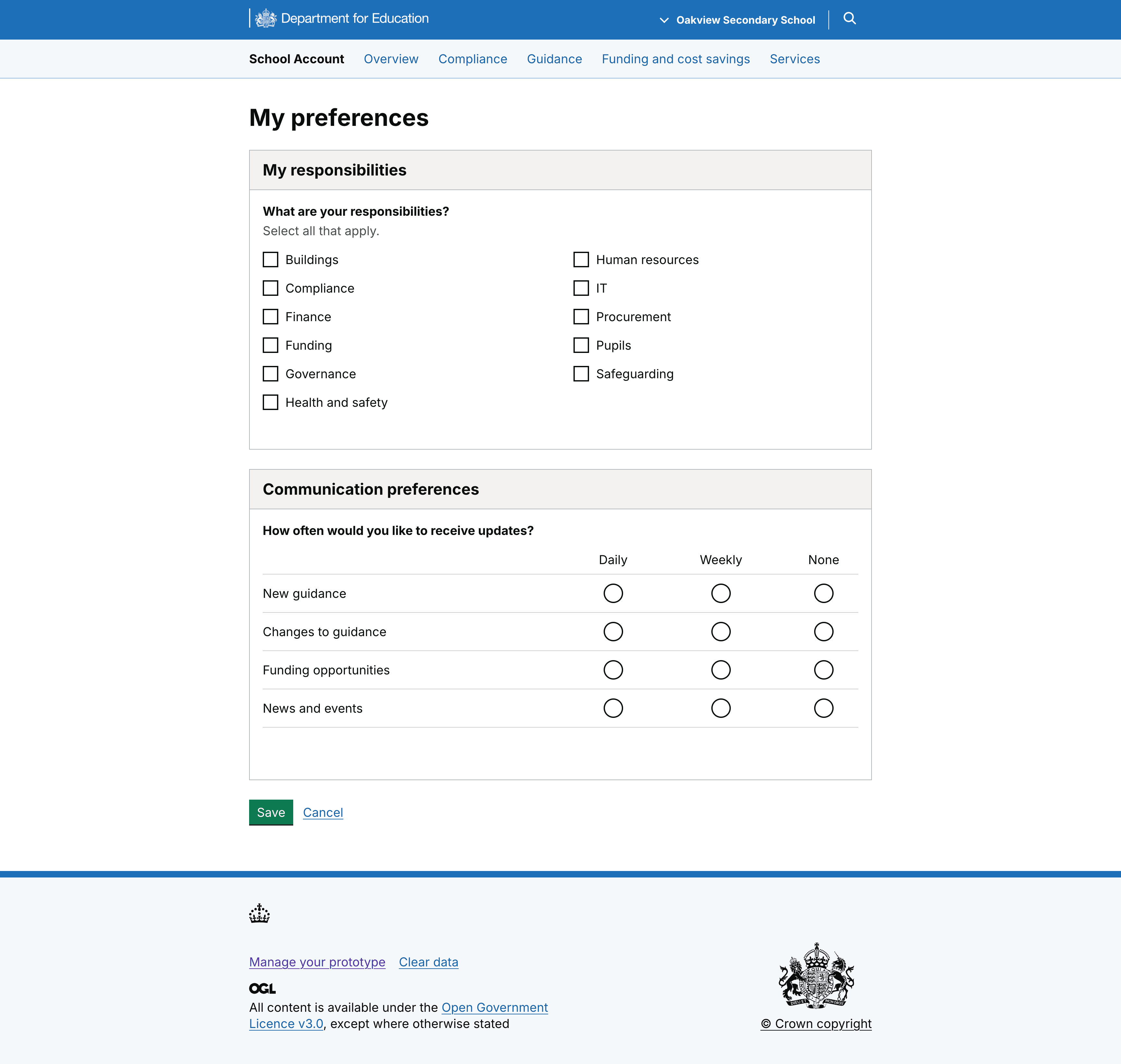The image size is (1121, 1064).
Task: Open the Guidance navigation item
Action: [554, 59]
